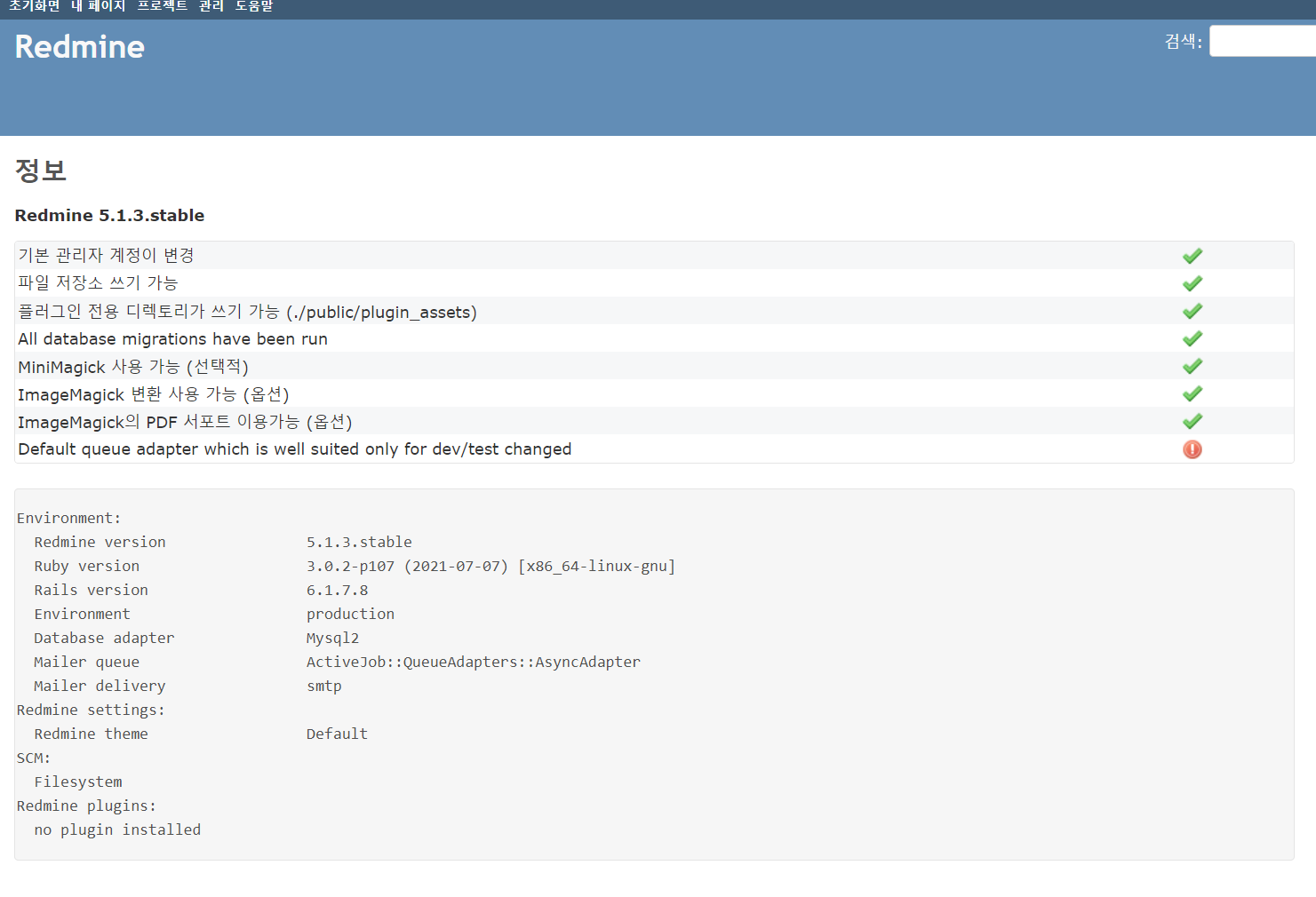
Task: Click red warning icon for queue adapter row
Action: (x=1192, y=449)
